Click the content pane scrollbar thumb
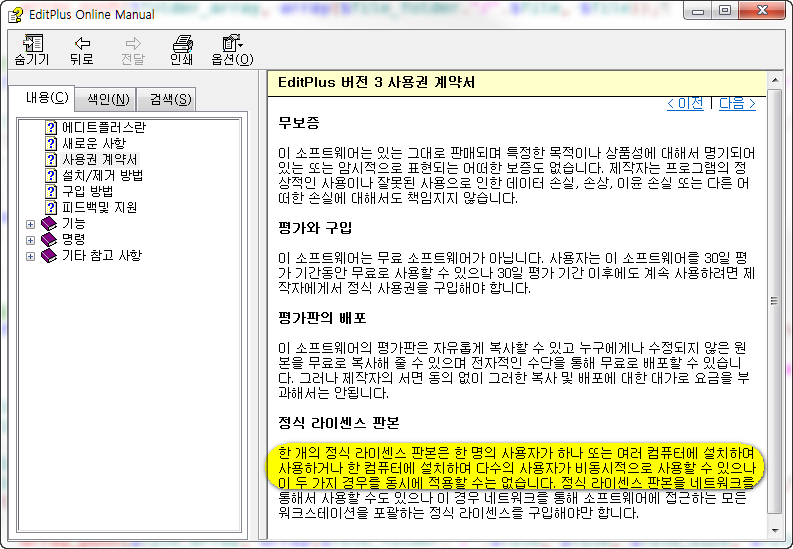793x549 pixels. [x=774, y=301]
